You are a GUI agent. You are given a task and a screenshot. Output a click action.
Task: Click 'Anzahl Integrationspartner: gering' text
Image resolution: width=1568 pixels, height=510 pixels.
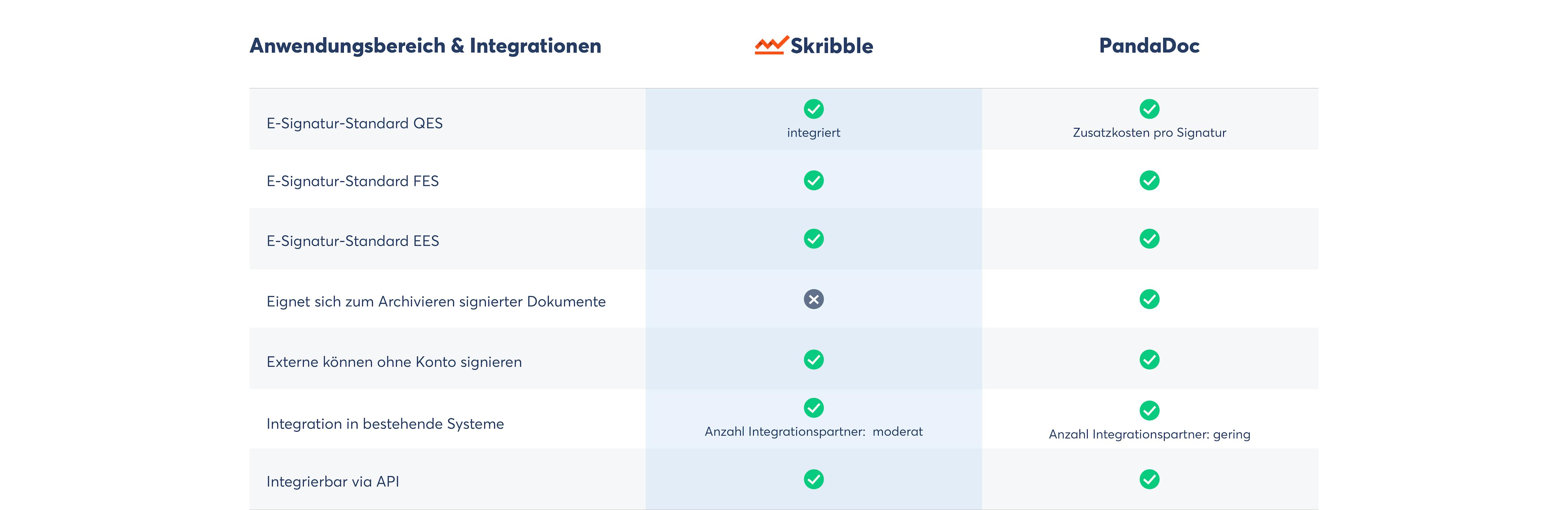coord(1149,434)
